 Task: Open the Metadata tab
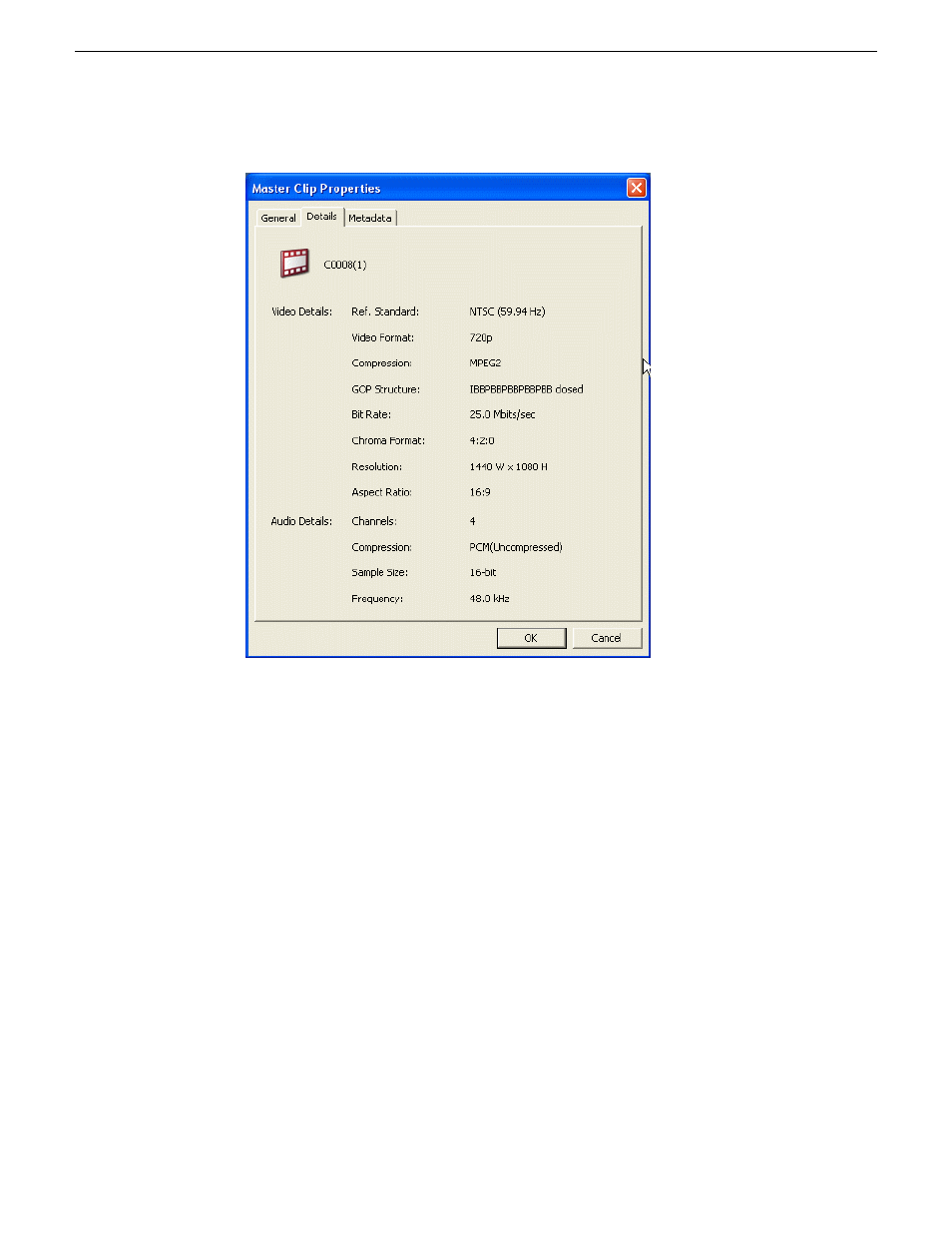pos(370,218)
